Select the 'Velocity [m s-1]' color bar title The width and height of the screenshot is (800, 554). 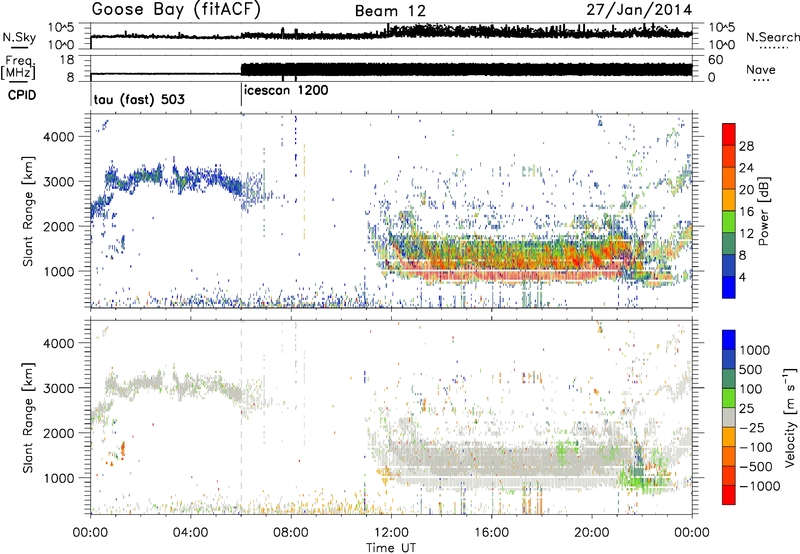coord(790,417)
